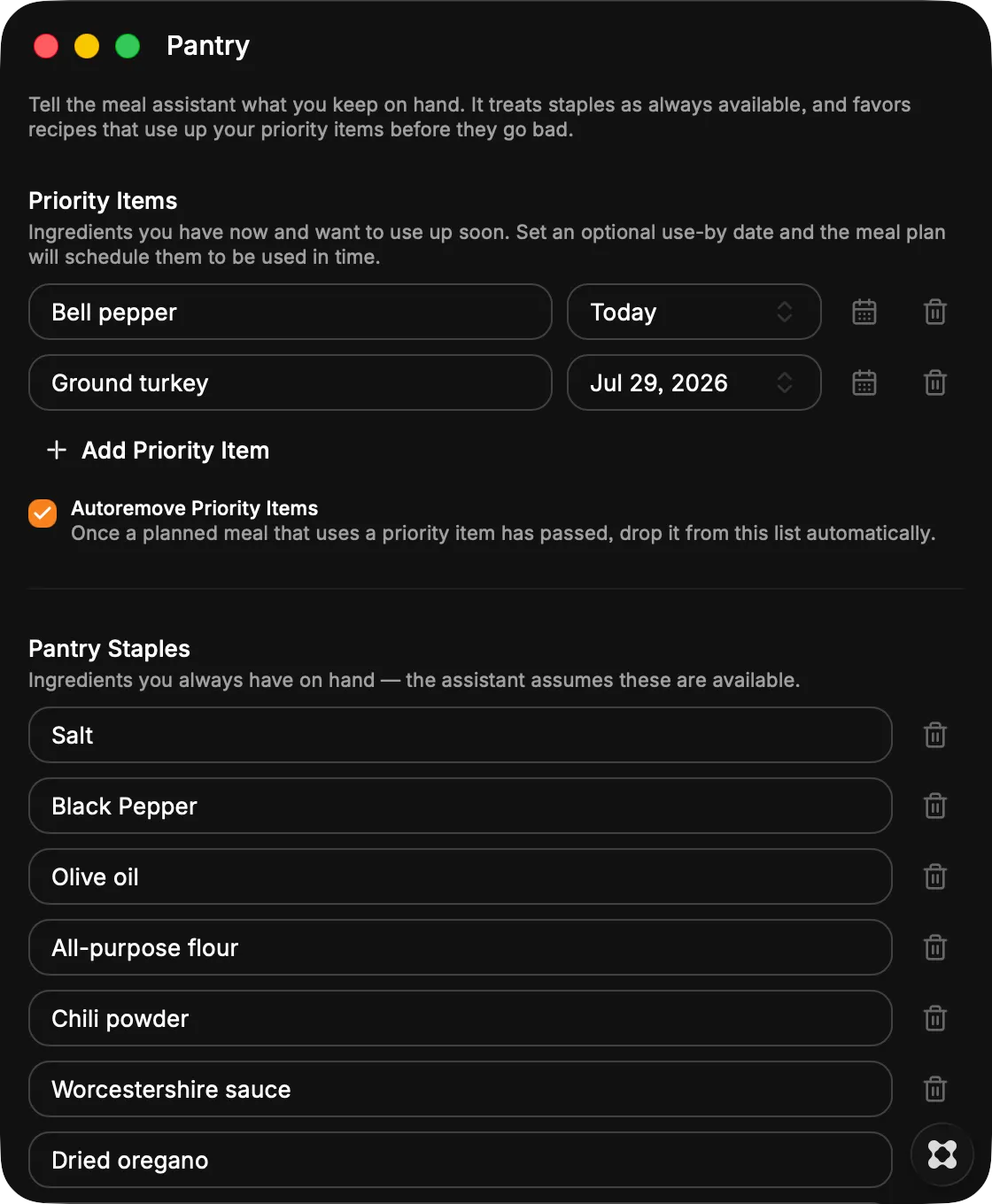992x1204 pixels.
Task: Open the Jul 29, 2026 date dropdown
Action: (x=694, y=382)
